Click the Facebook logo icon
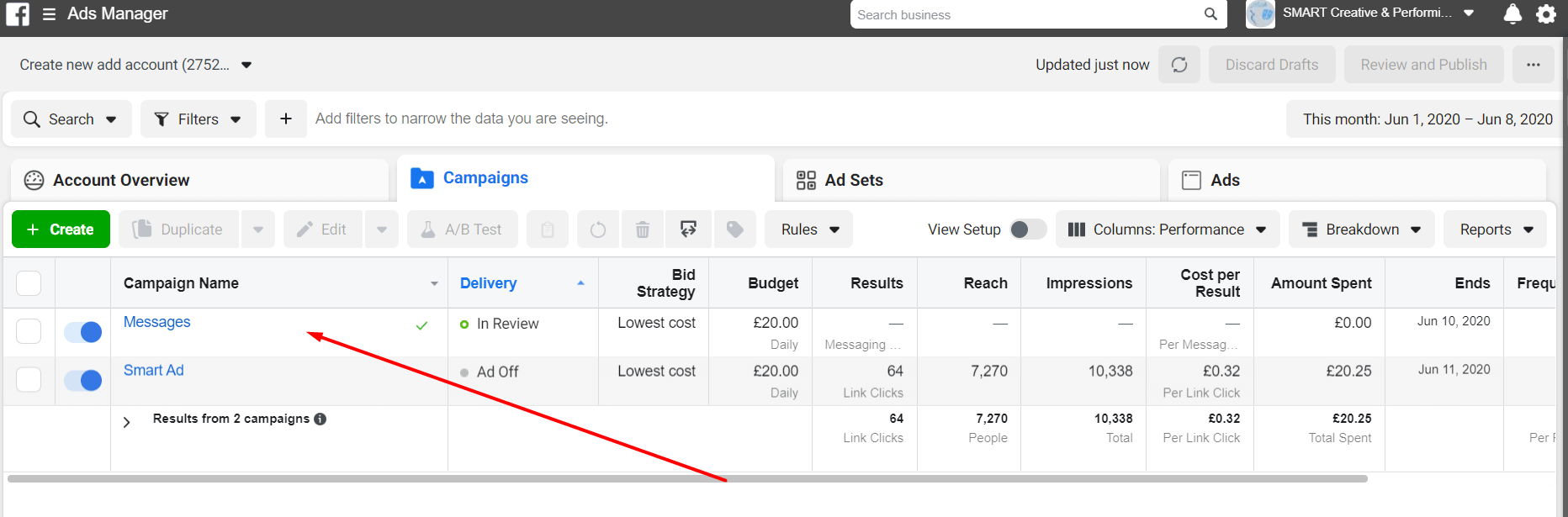Screen dimensions: 1568x517 [18, 14]
